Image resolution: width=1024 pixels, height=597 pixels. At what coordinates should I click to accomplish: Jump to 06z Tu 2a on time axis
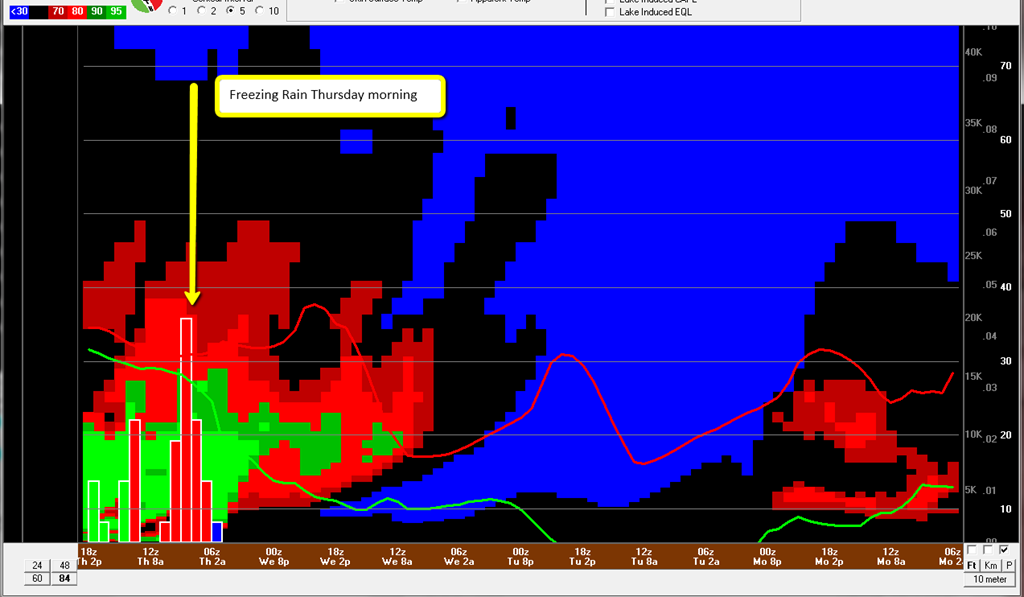[x=705, y=557]
